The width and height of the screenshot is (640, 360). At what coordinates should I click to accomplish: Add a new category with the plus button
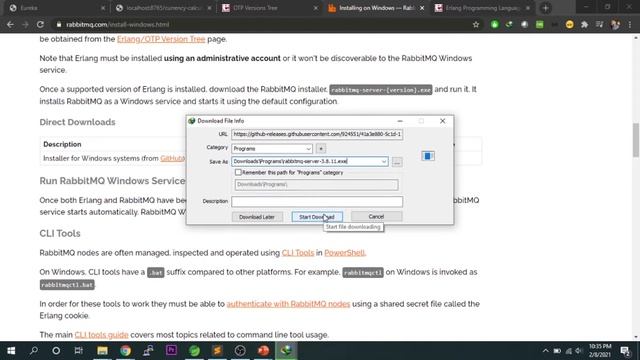[321, 149]
